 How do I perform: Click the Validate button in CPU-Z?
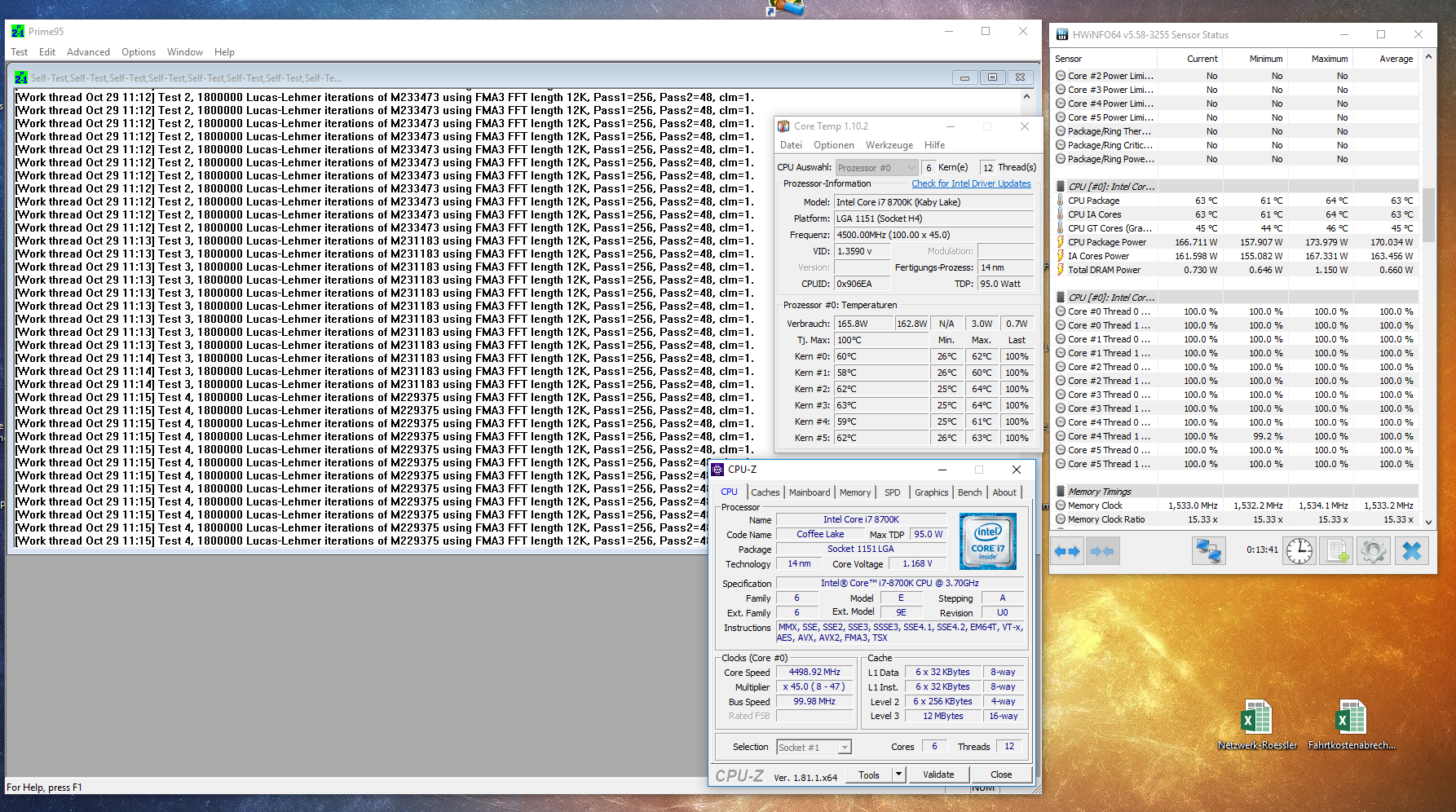(x=938, y=774)
